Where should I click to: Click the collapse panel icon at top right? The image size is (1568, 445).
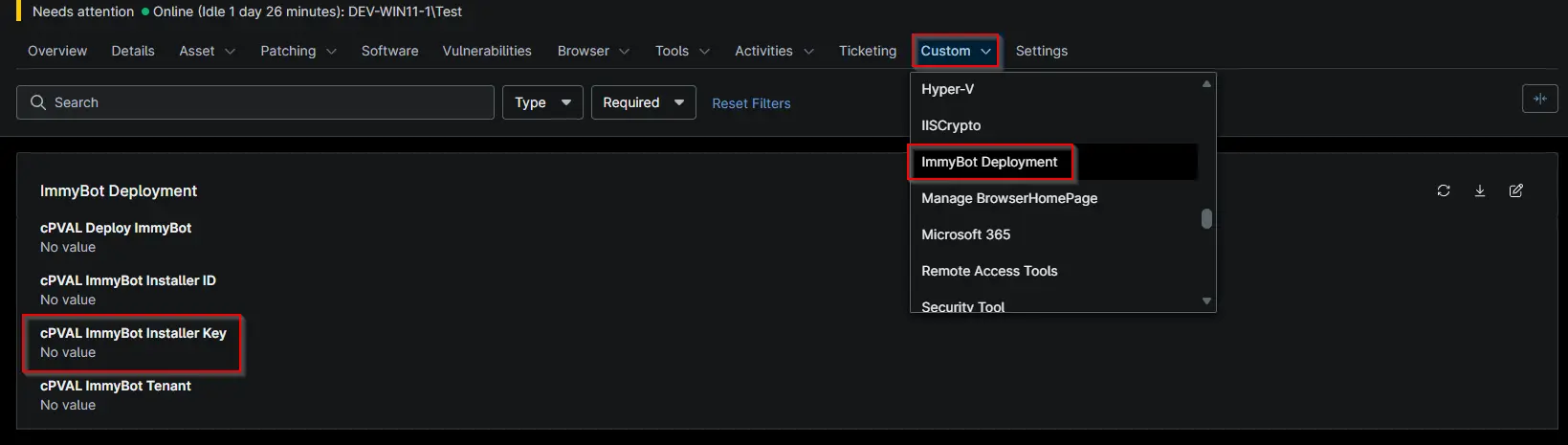coord(1539,99)
